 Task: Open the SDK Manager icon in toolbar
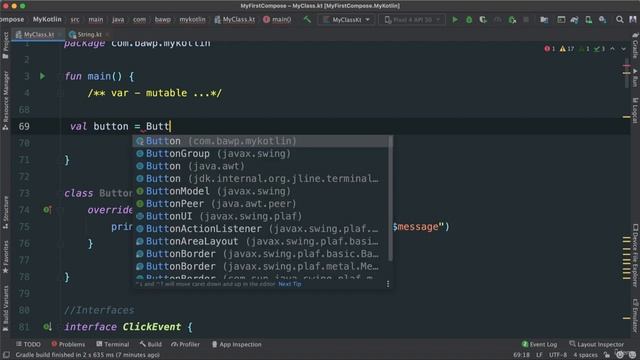602,20
